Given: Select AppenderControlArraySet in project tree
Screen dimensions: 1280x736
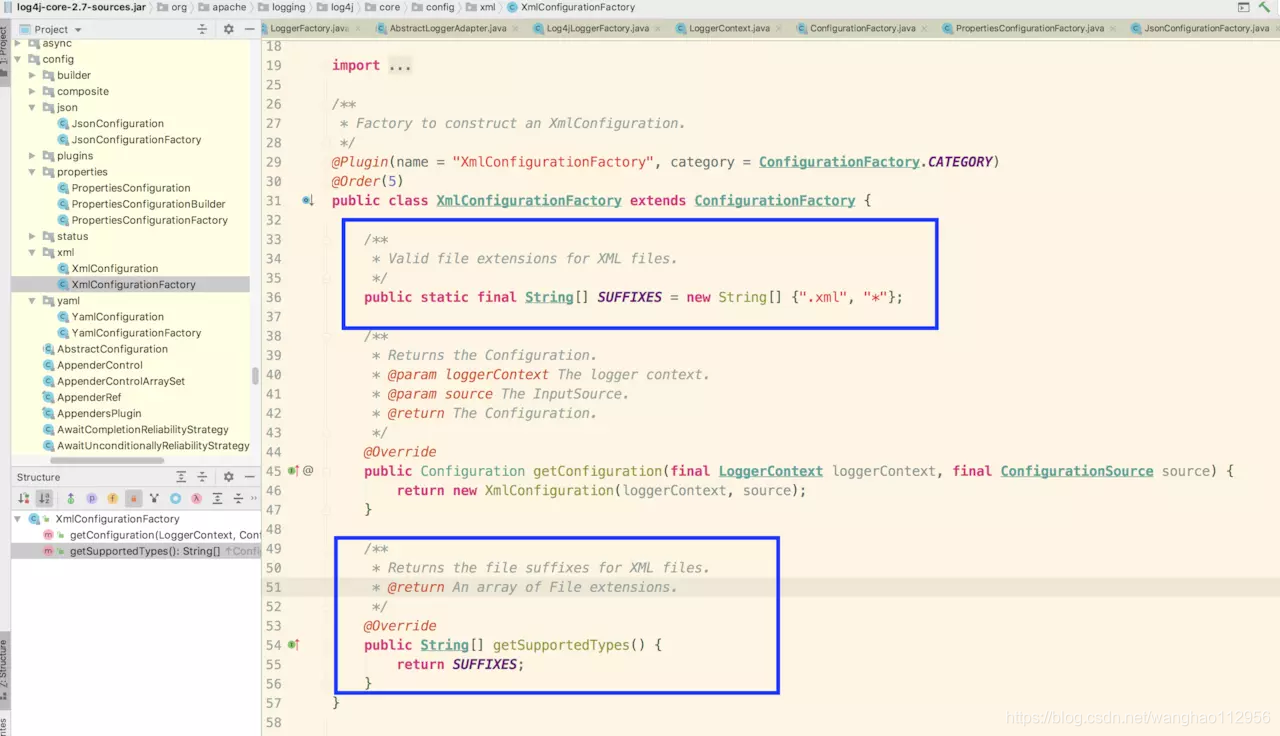Looking at the screenshot, I should [121, 381].
